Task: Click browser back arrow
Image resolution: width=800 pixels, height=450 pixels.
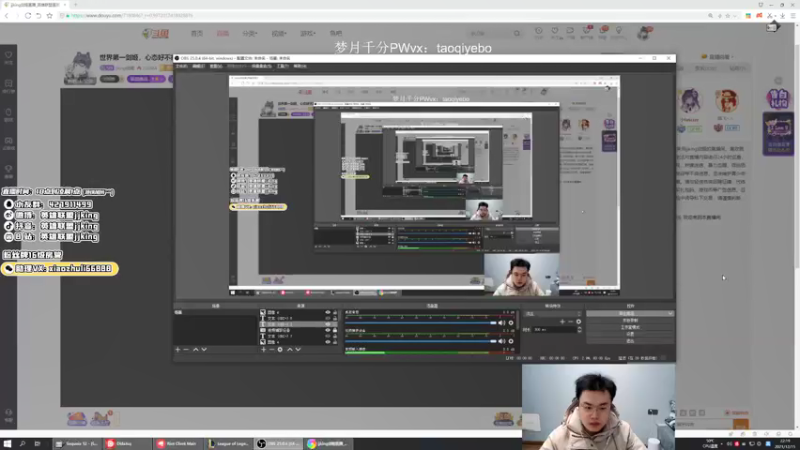Action: tap(7, 16)
